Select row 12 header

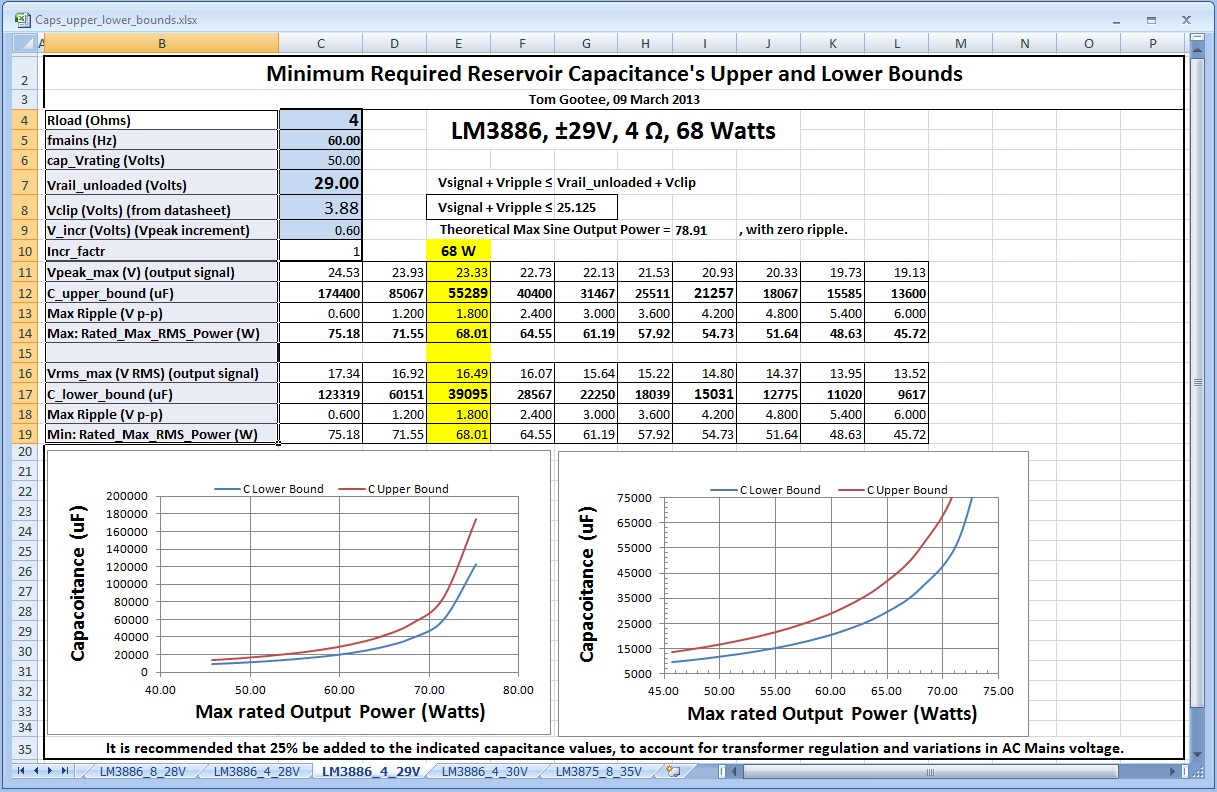pyautogui.click(x=23, y=294)
